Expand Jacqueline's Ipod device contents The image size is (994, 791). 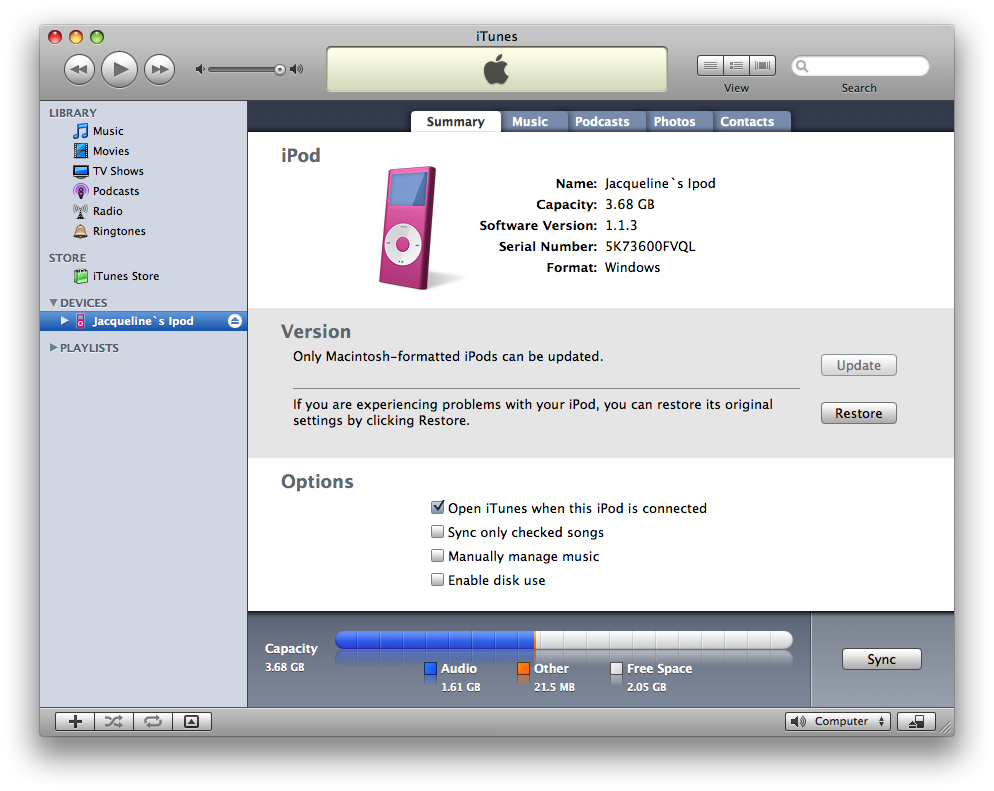pos(64,321)
